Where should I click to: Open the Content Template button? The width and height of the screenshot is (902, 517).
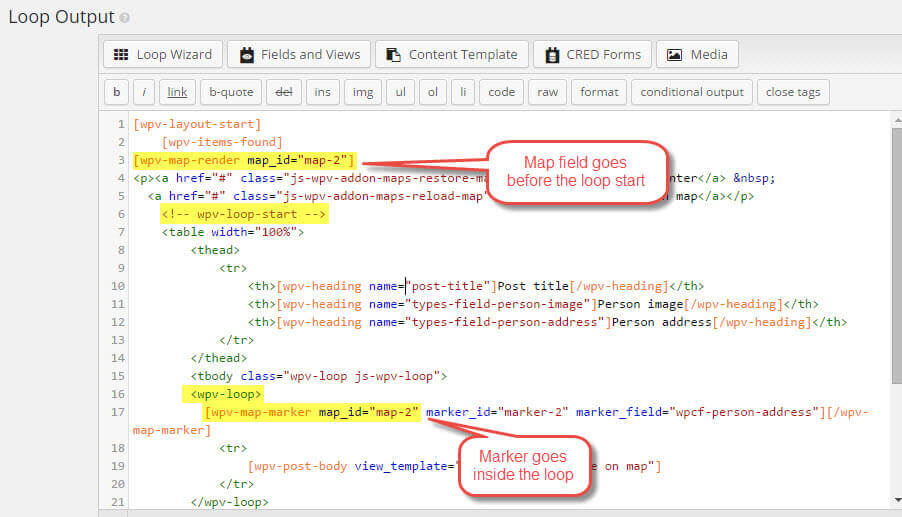[452, 55]
